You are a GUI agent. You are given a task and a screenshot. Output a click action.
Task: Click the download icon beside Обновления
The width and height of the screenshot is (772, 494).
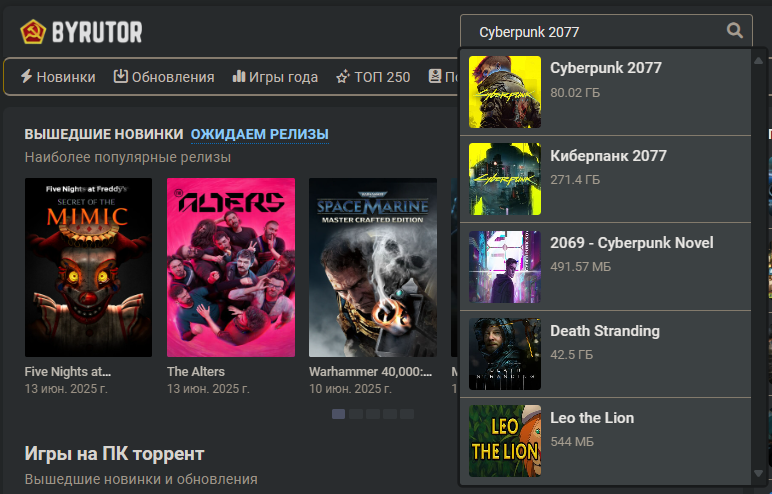[x=121, y=76]
